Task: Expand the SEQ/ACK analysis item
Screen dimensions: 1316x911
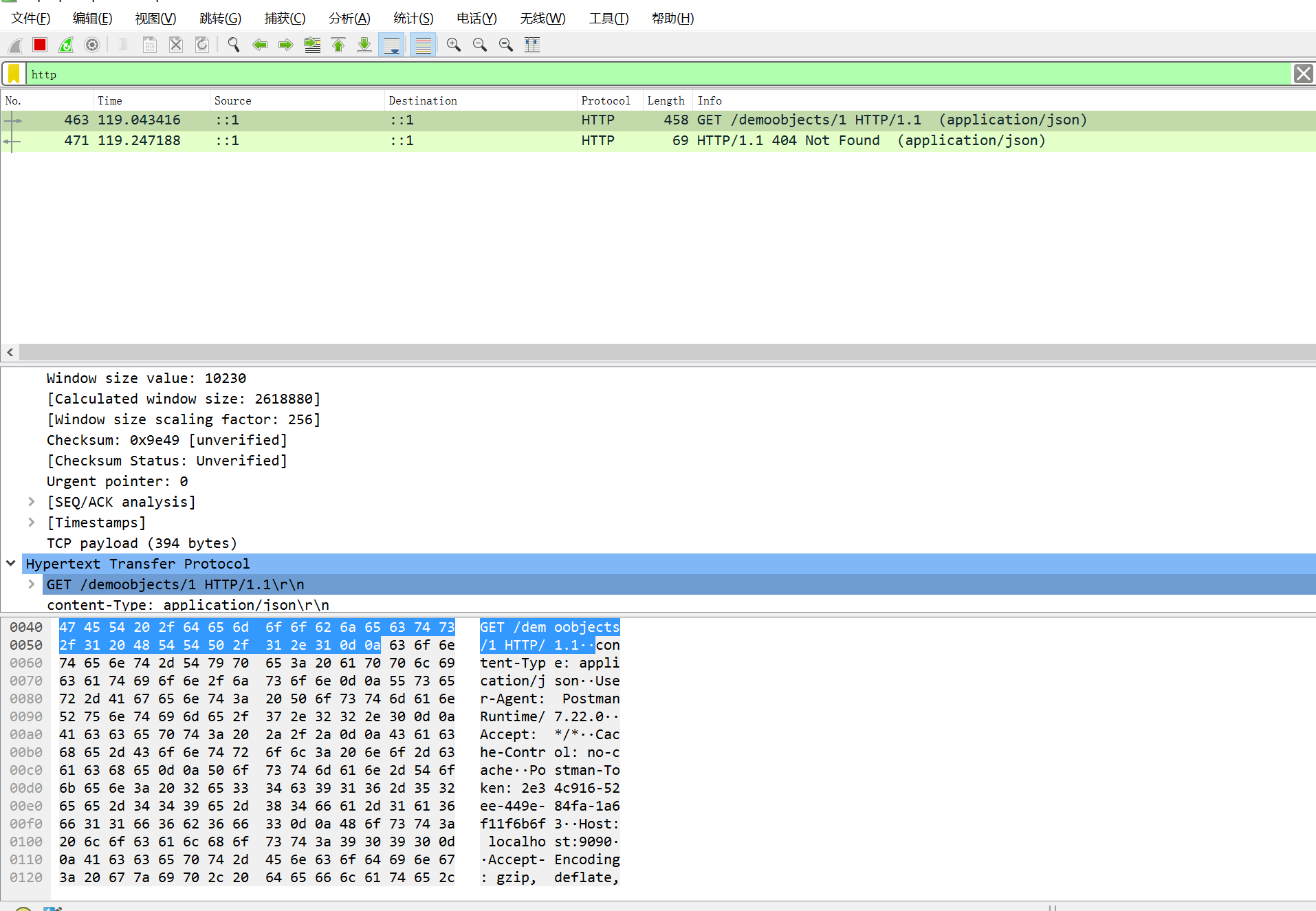Action: [x=32, y=501]
